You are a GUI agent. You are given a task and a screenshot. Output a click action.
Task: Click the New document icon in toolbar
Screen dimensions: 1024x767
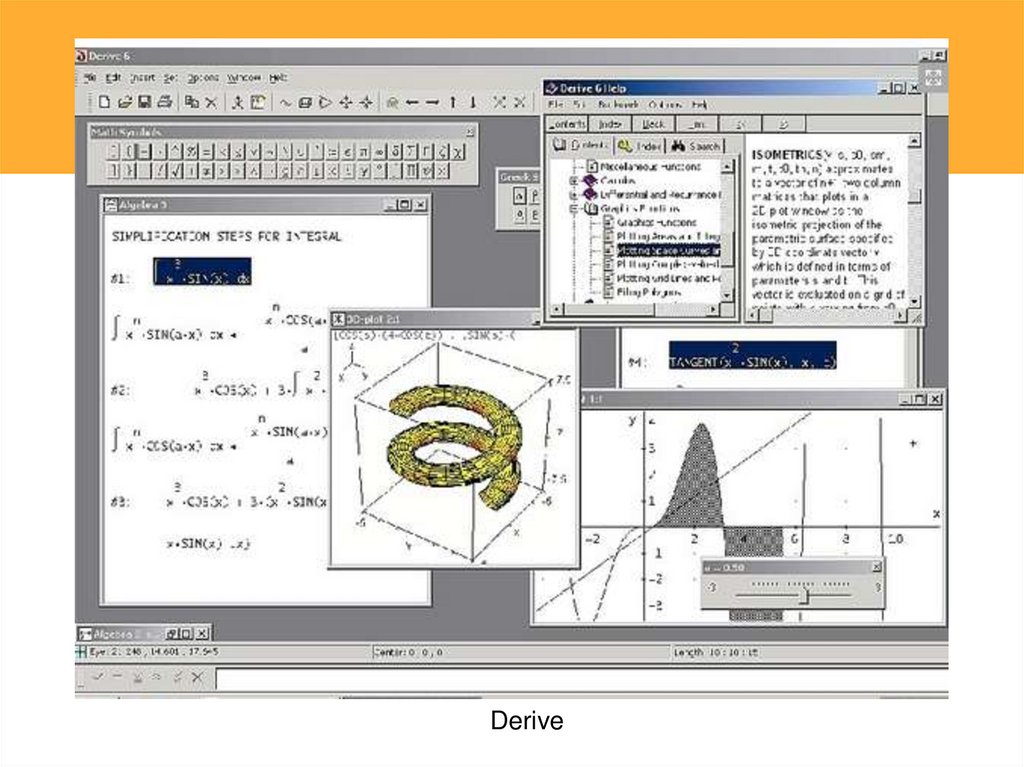104,101
